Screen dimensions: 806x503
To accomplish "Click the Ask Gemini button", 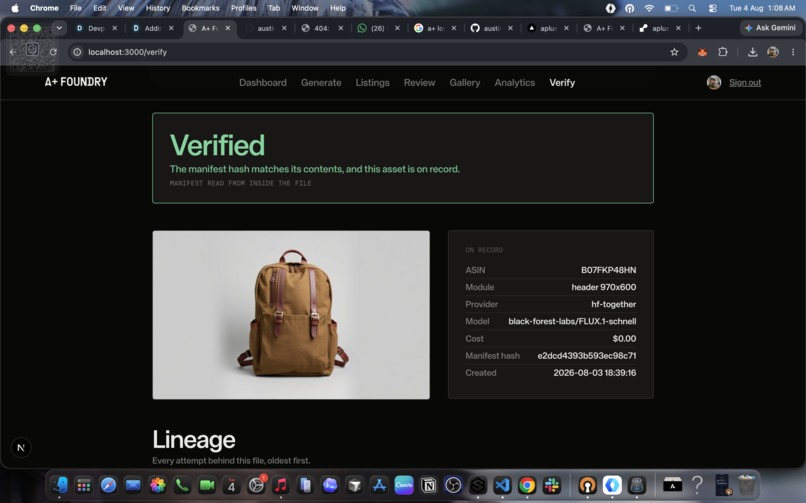I will [x=770, y=28].
